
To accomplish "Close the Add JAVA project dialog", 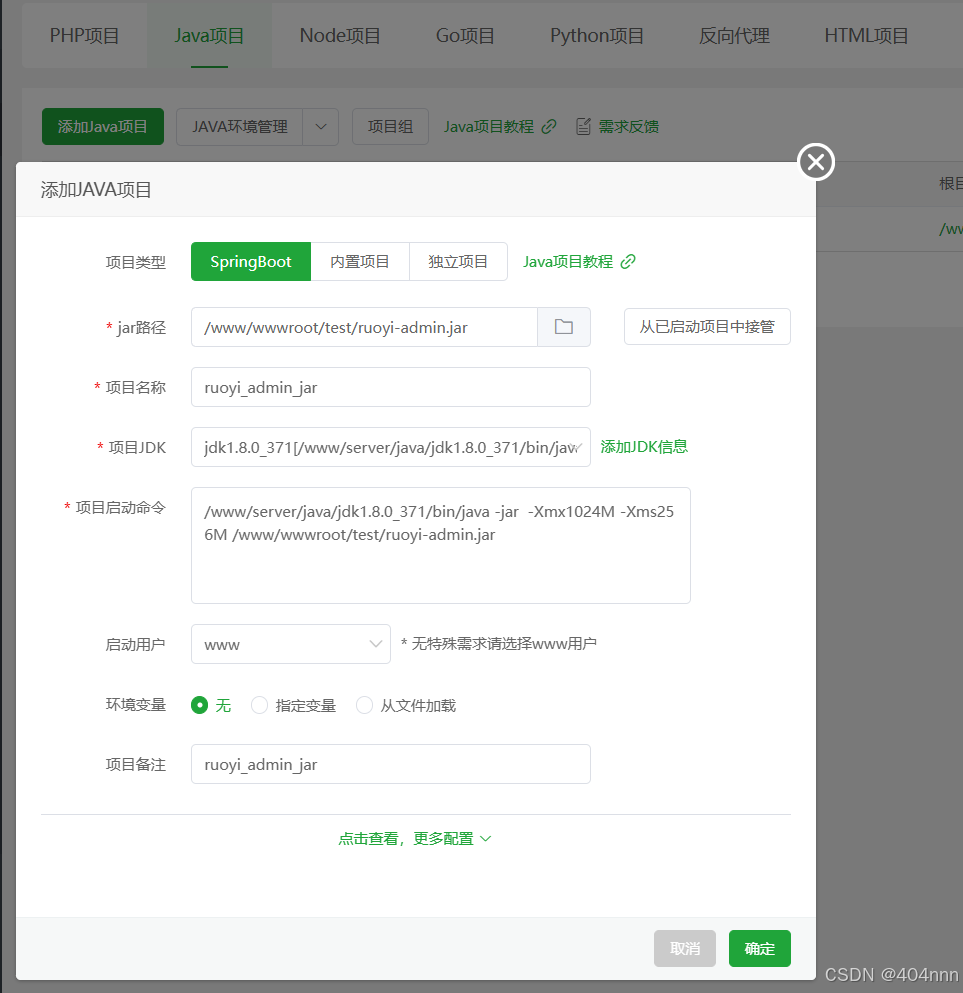I will point(816,162).
